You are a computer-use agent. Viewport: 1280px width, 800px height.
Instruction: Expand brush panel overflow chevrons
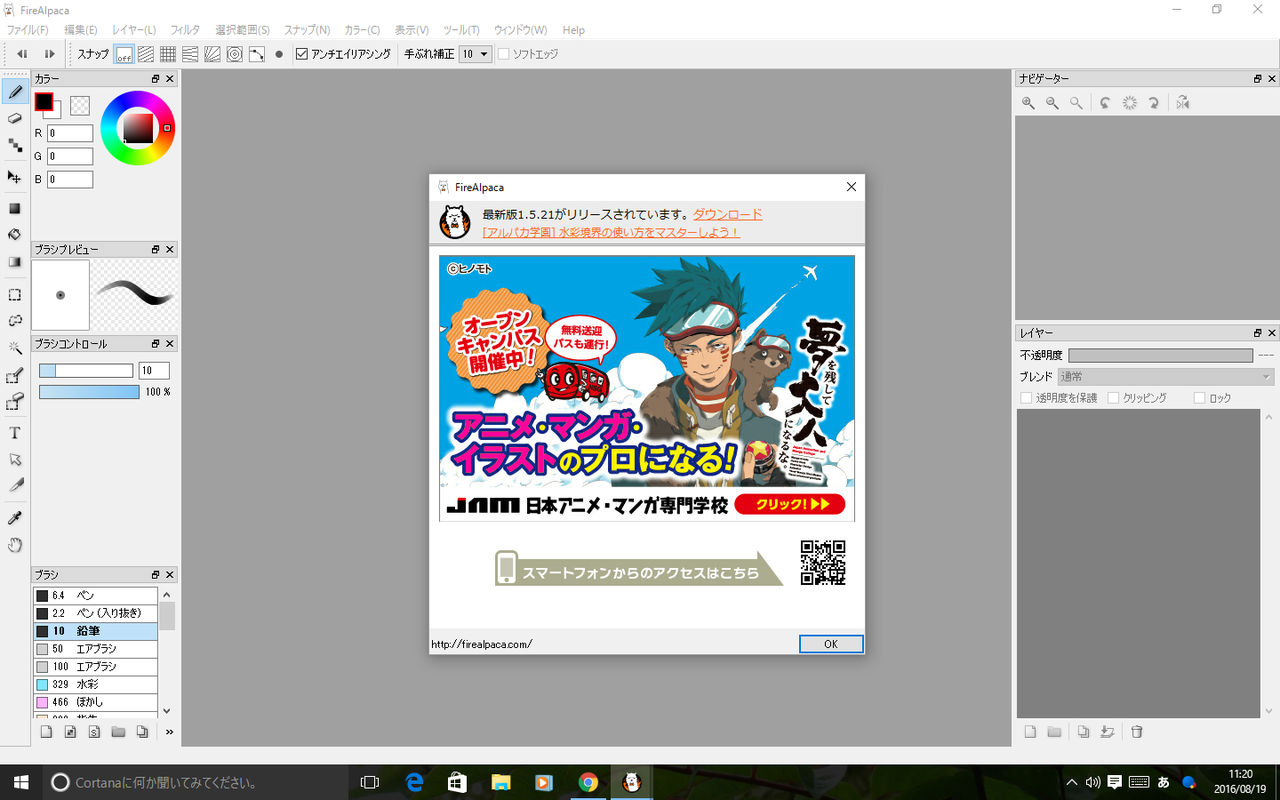(170, 732)
